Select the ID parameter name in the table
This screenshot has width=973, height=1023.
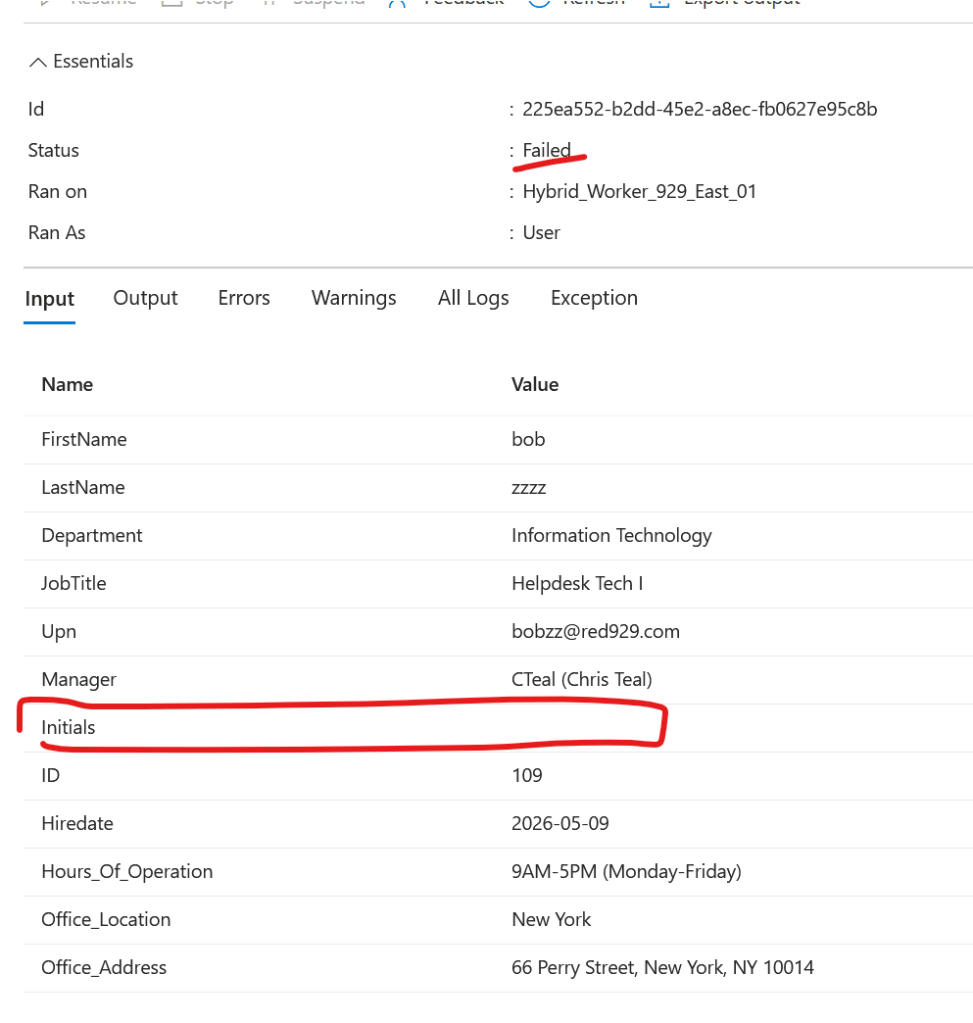coord(50,776)
